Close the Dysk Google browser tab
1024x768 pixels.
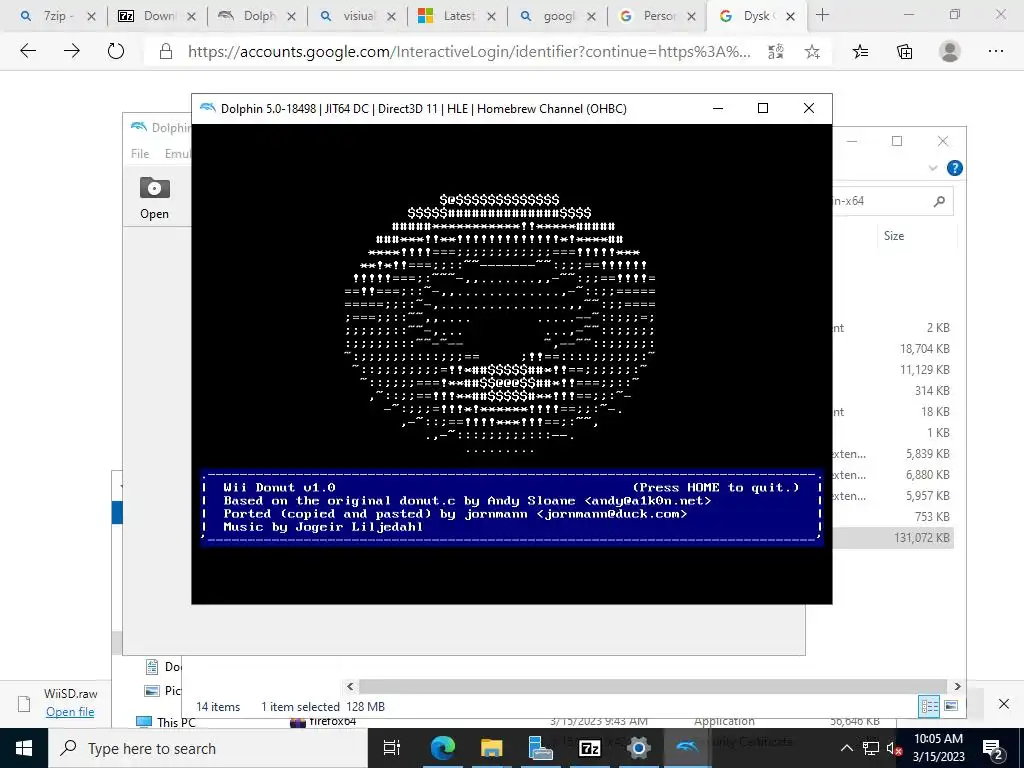[x=790, y=16]
